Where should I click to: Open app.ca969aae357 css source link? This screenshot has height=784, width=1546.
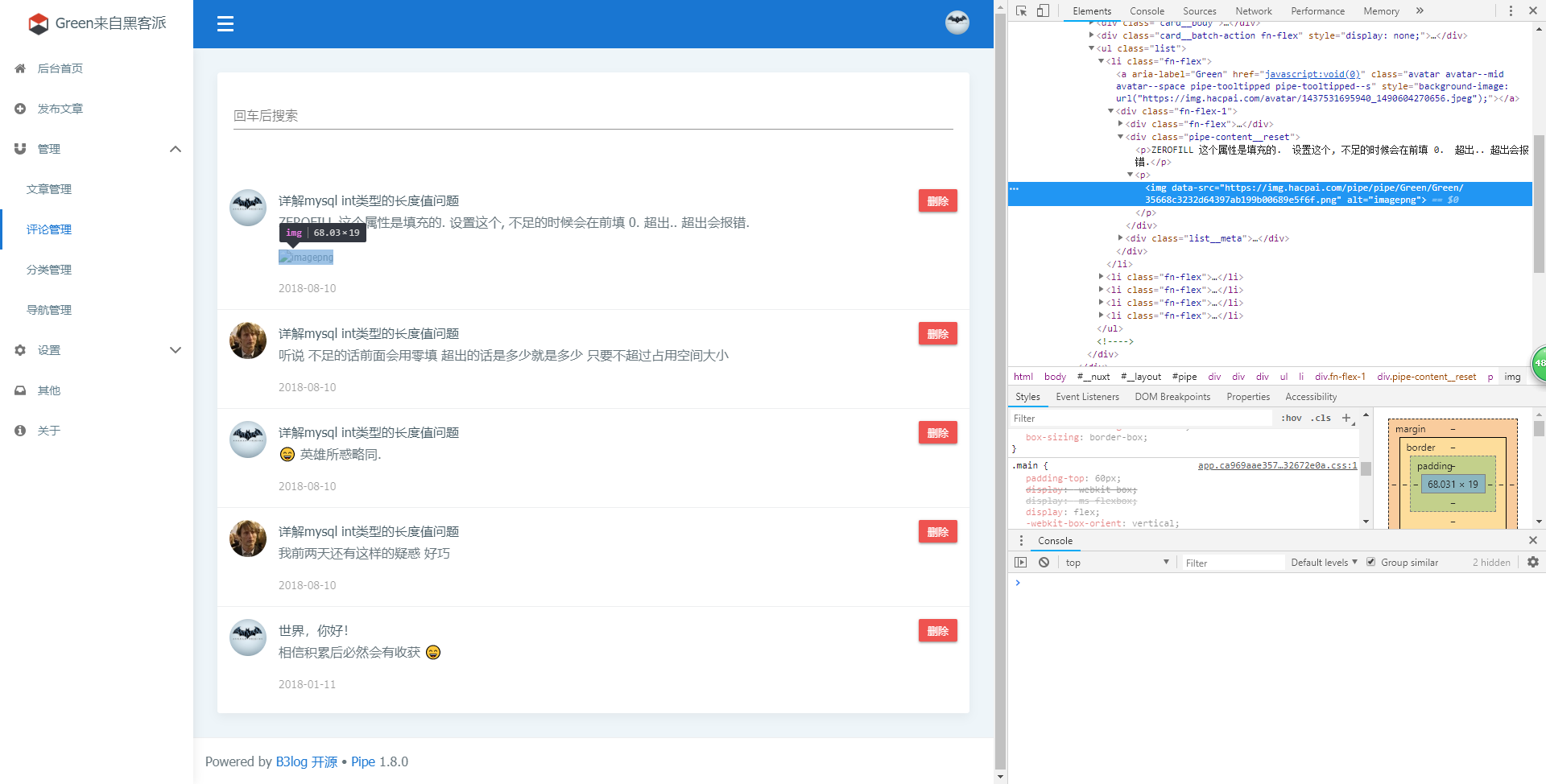point(1277,465)
